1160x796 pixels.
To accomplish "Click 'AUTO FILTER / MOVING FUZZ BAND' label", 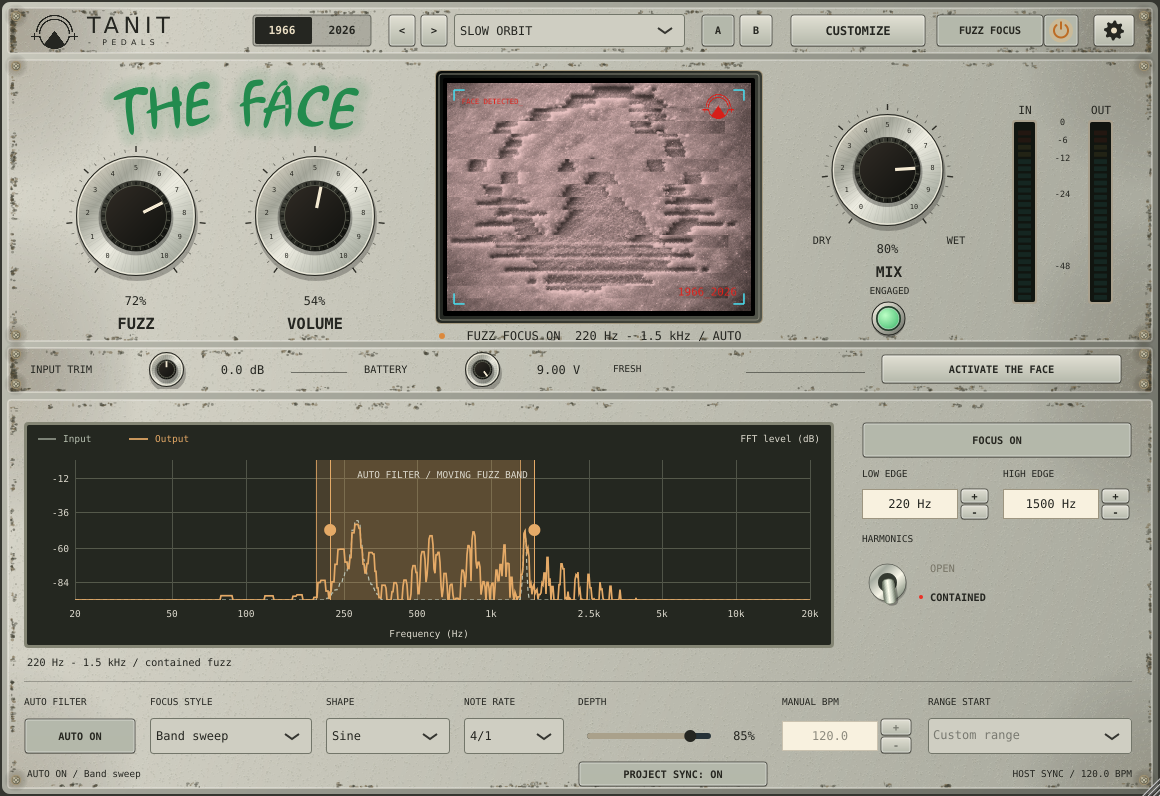I will click(x=442, y=475).
